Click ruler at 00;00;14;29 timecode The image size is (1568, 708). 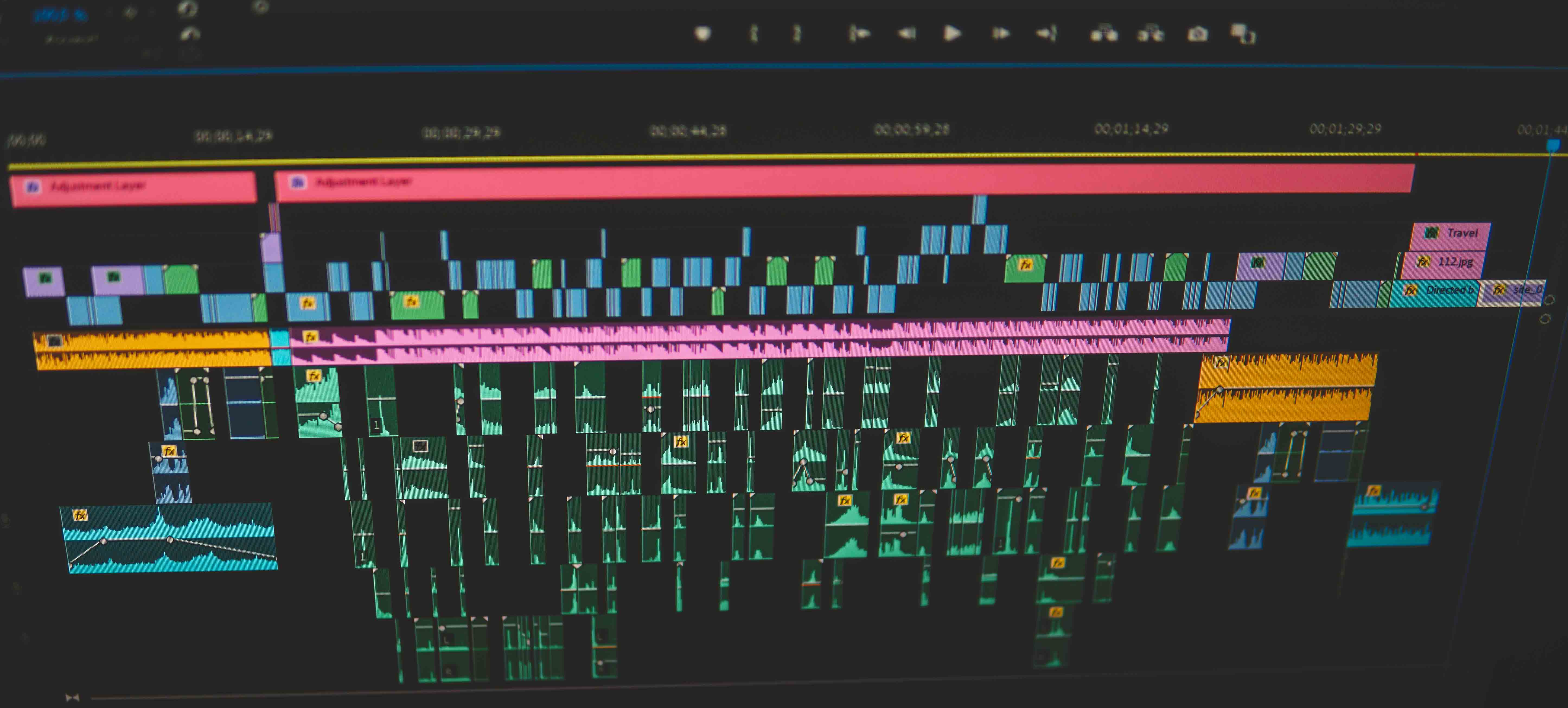point(234,136)
